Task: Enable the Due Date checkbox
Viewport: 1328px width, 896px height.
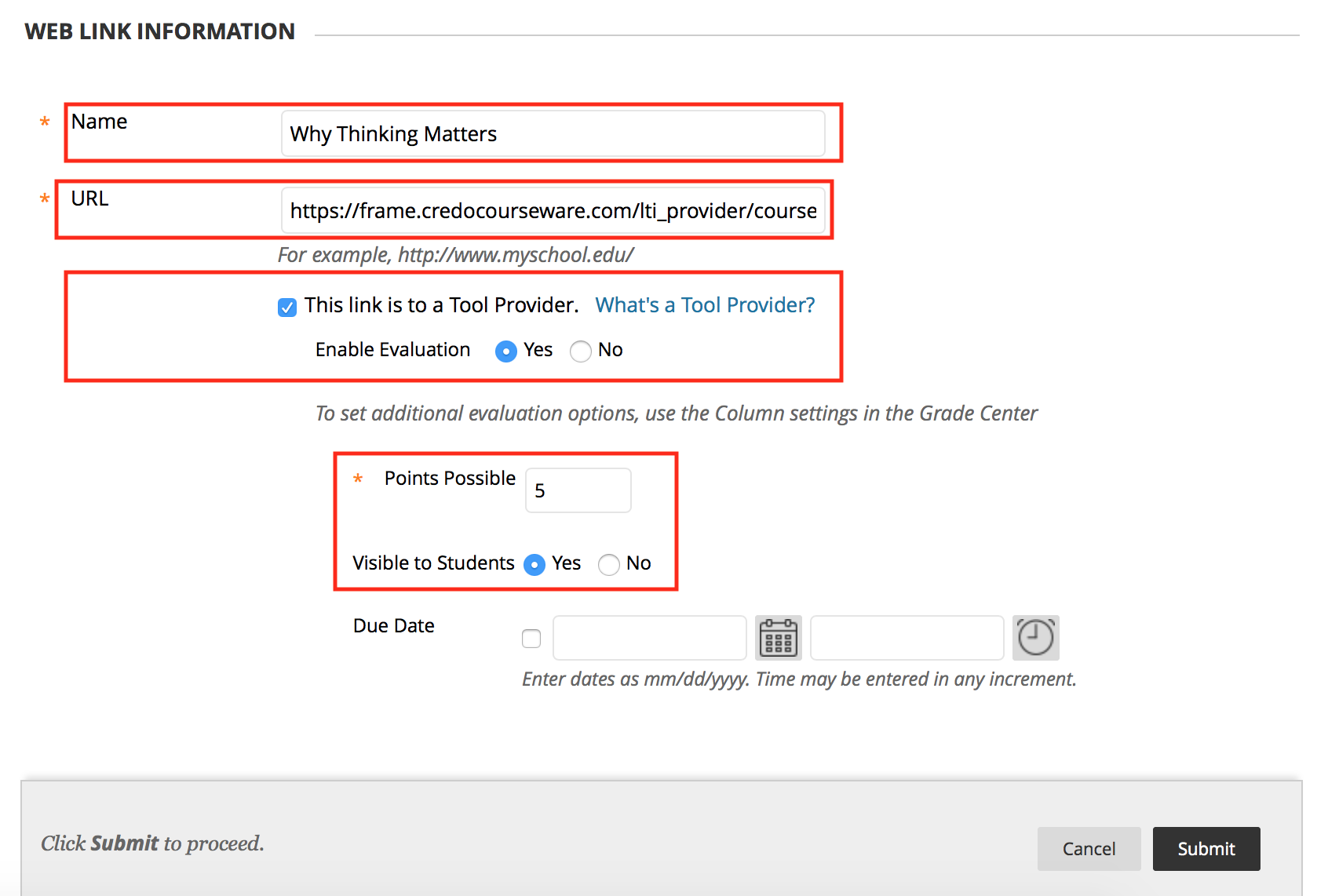Action: click(x=531, y=639)
